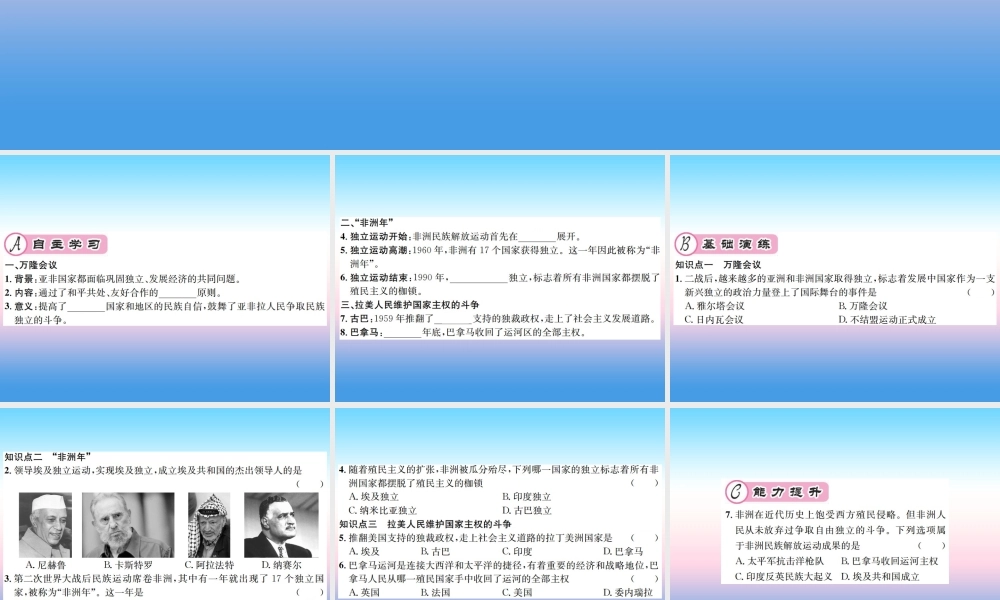Choose option A. 太平军抗击洋枪队
Viewport: 1000px width, 600px height.
(x=779, y=561)
